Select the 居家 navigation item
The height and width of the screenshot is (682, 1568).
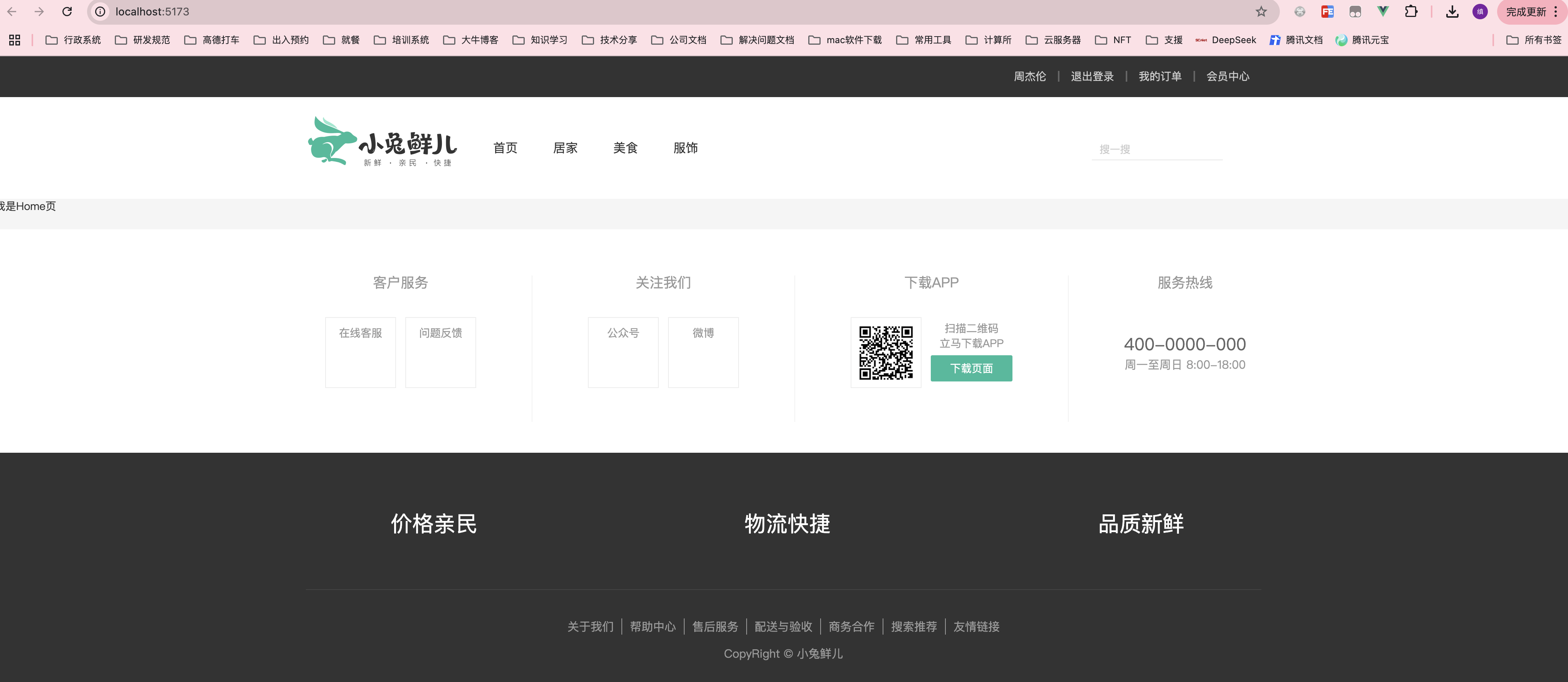point(565,148)
